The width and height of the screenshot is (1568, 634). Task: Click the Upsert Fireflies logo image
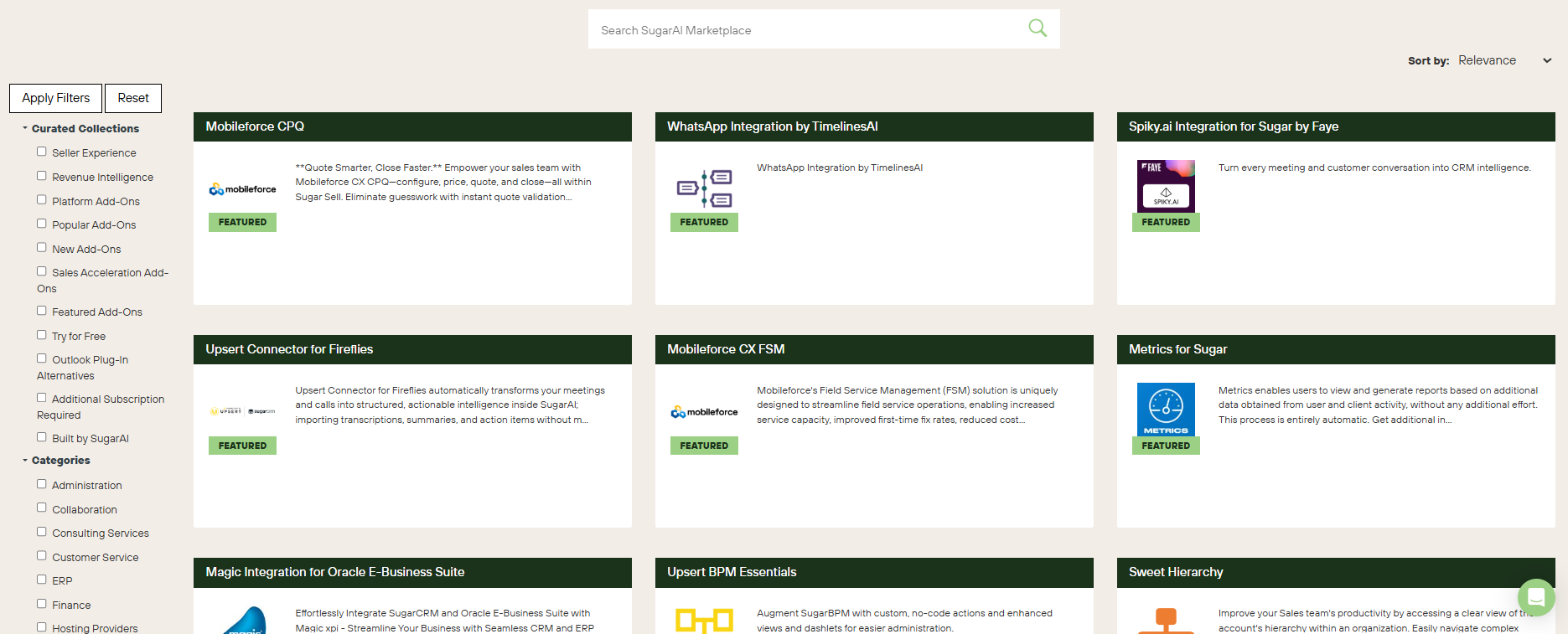tap(242, 411)
